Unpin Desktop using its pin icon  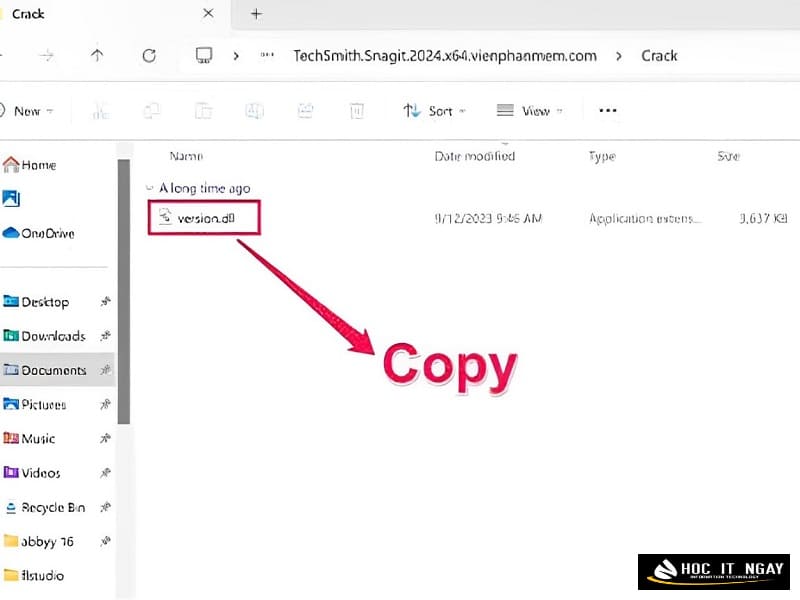105,302
